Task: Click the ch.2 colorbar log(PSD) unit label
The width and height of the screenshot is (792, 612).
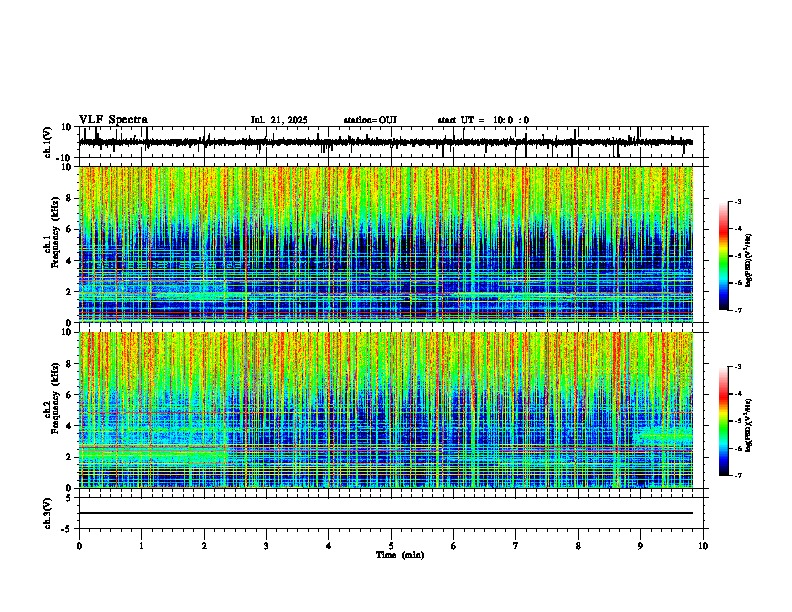Action: pyautogui.click(x=749, y=425)
